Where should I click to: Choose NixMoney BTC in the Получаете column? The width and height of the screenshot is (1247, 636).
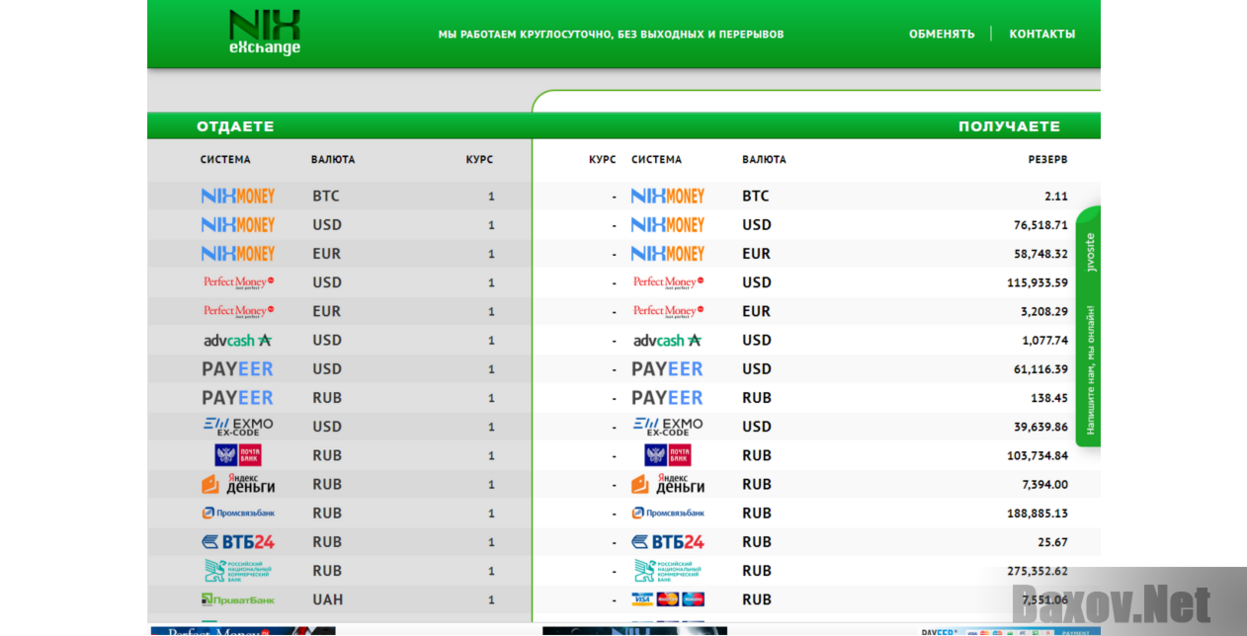817,196
